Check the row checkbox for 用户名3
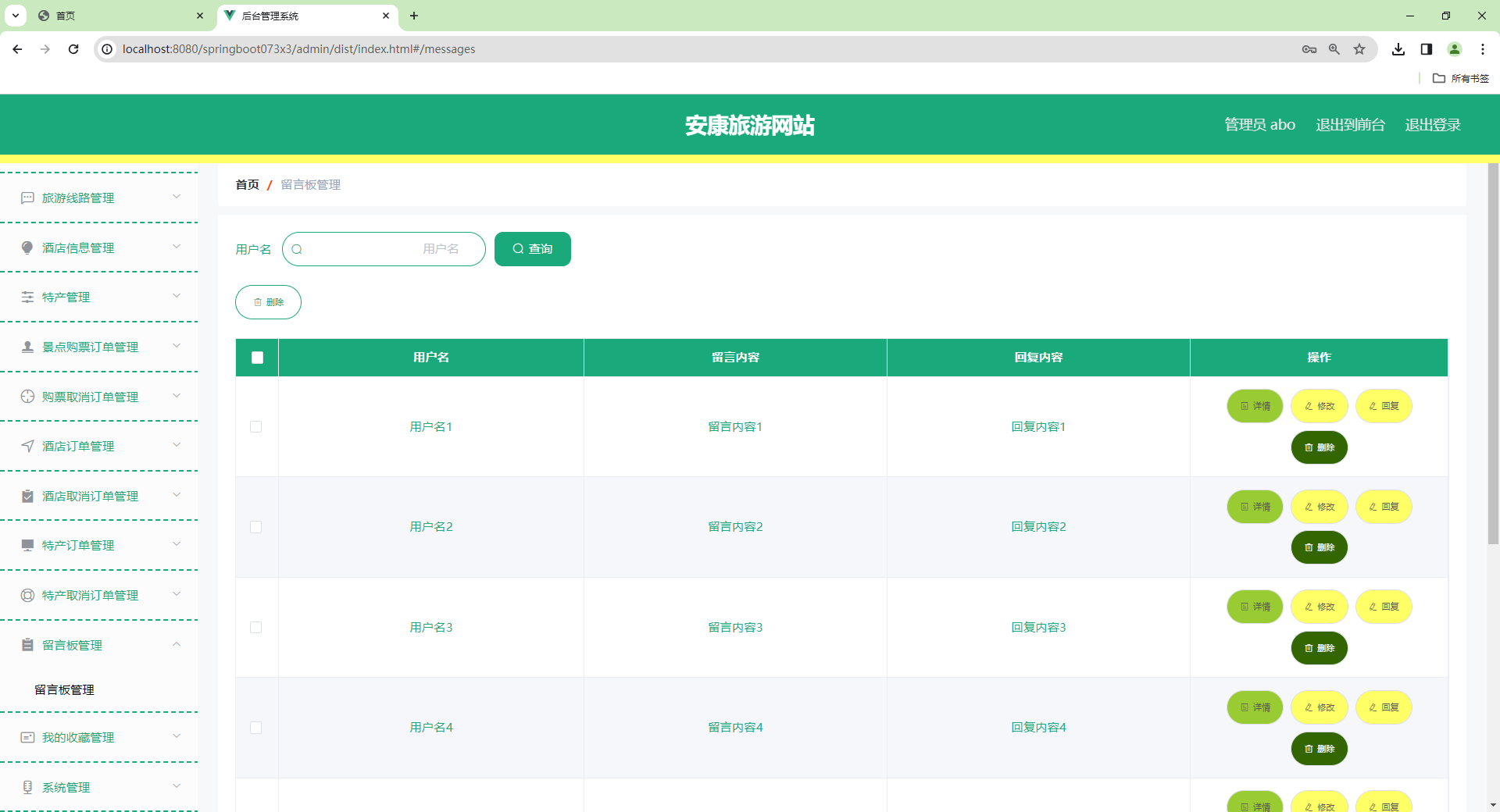Viewport: 1500px width, 812px height. click(x=255, y=627)
